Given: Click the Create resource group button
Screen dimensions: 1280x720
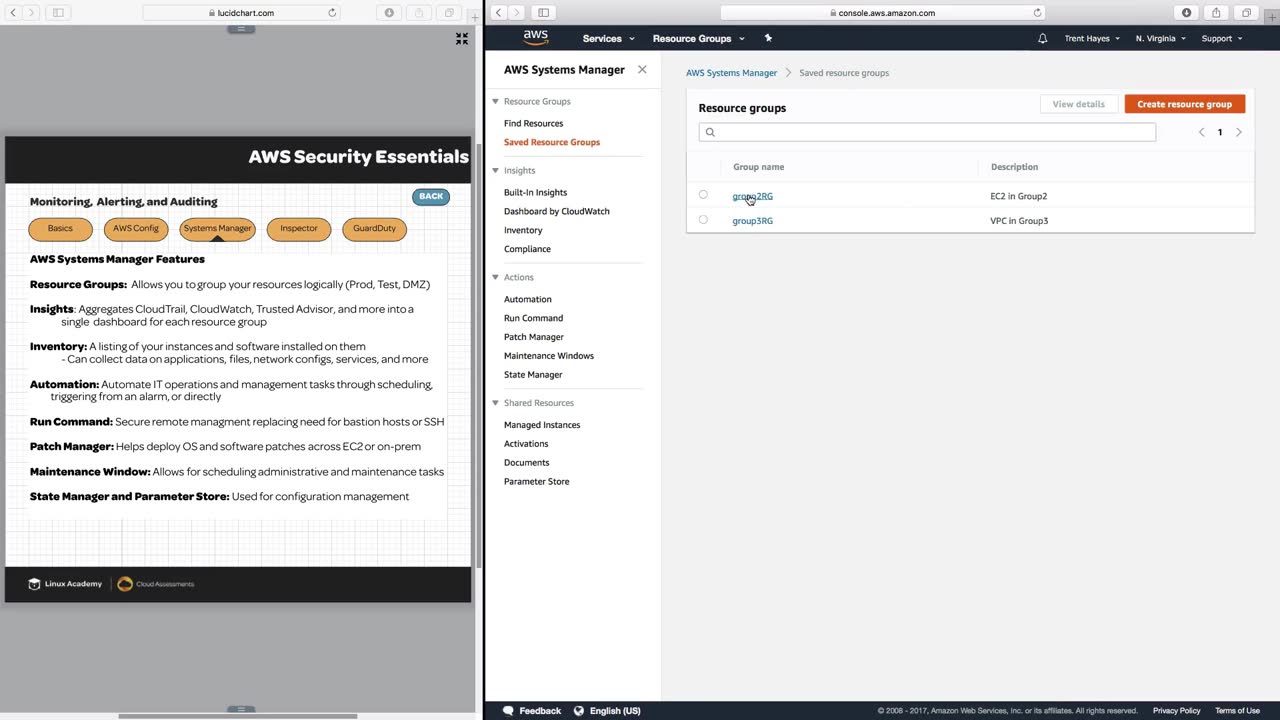Looking at the screenshot, I should point(1184,104).
